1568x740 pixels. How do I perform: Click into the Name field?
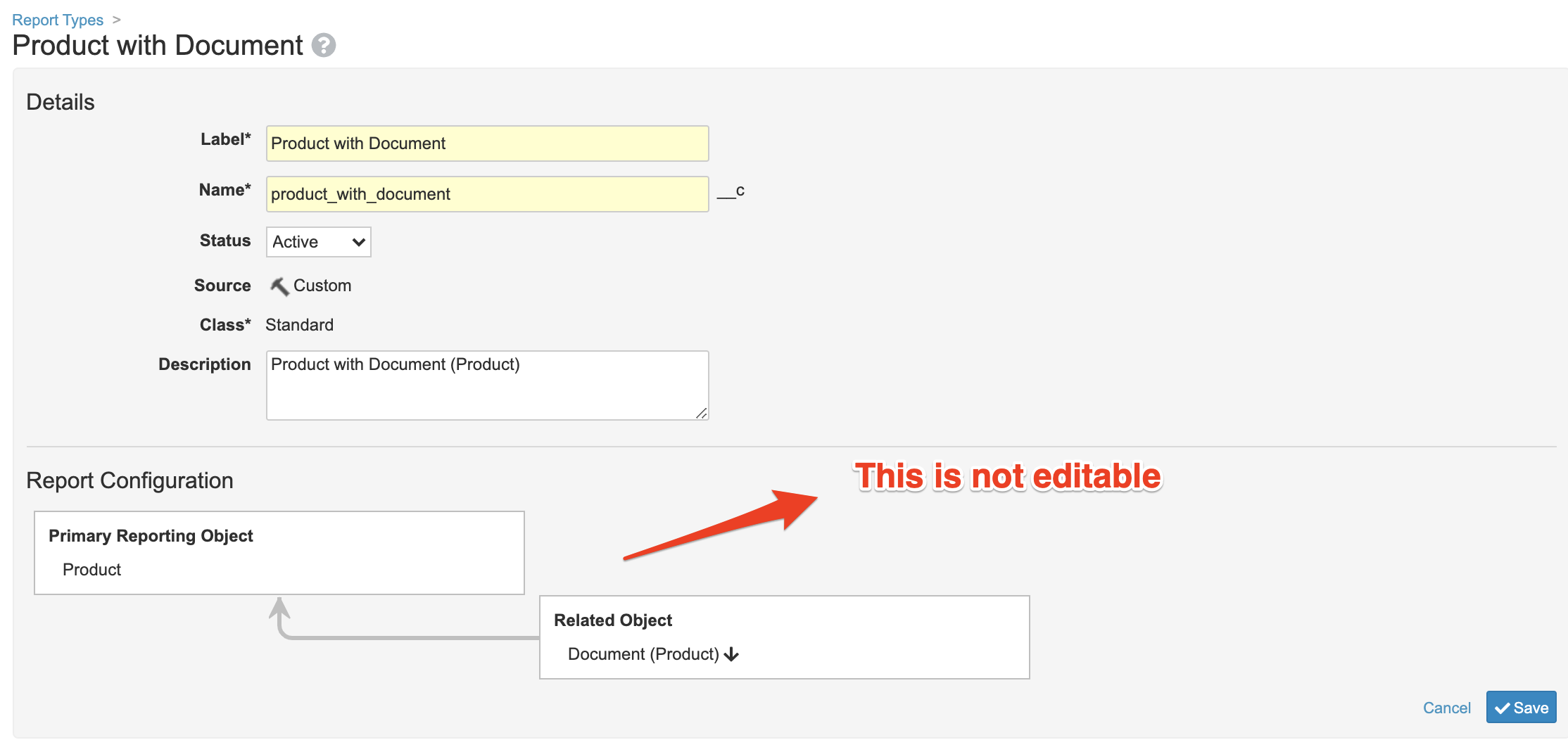tap(487, 194)
